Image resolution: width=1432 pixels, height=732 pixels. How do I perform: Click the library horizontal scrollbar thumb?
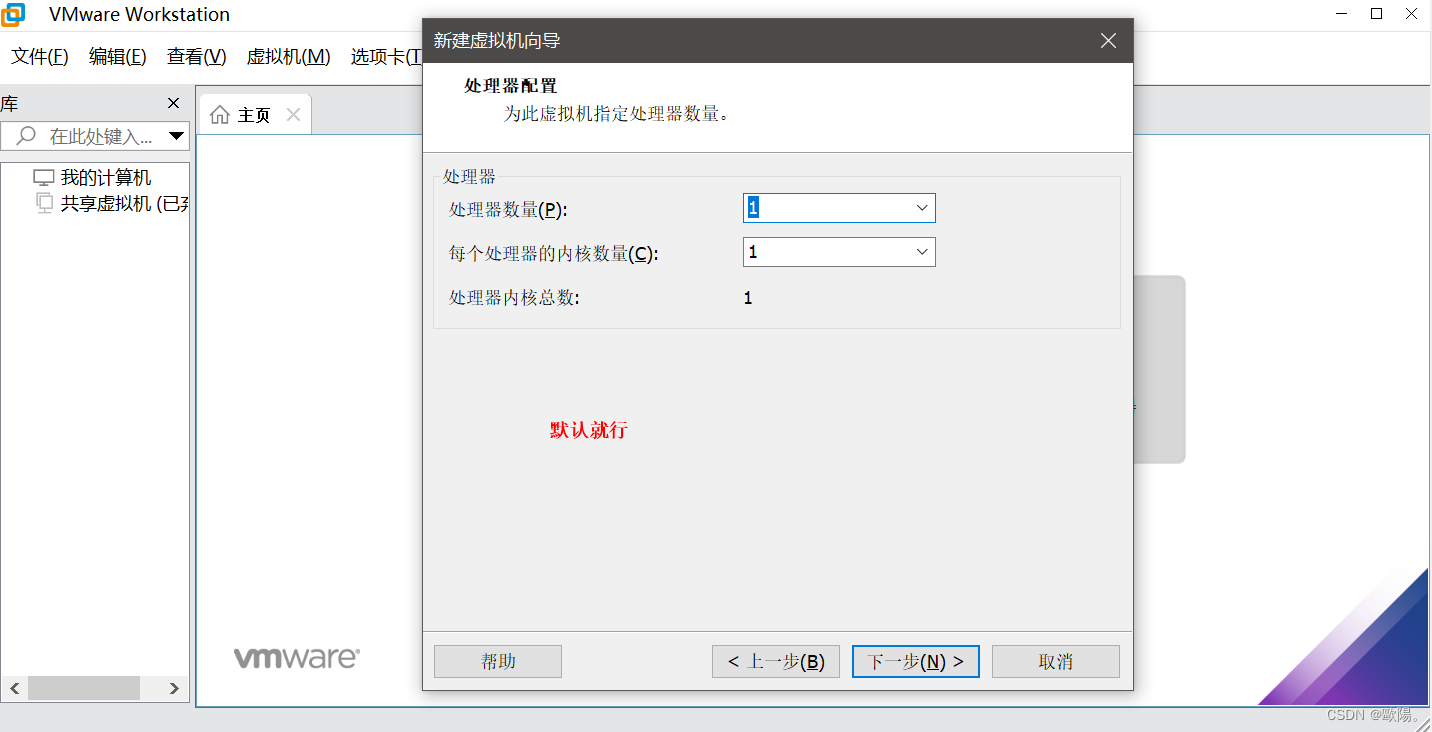[84, 688]
